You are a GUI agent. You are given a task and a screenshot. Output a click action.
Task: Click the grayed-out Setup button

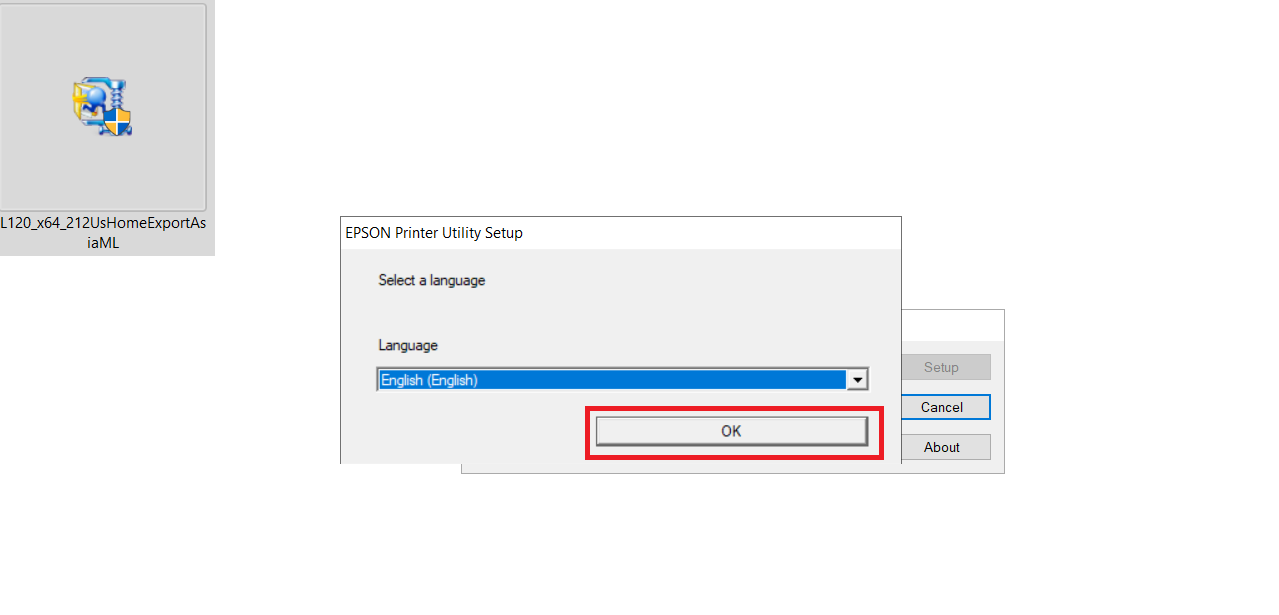tap(941, 367)
